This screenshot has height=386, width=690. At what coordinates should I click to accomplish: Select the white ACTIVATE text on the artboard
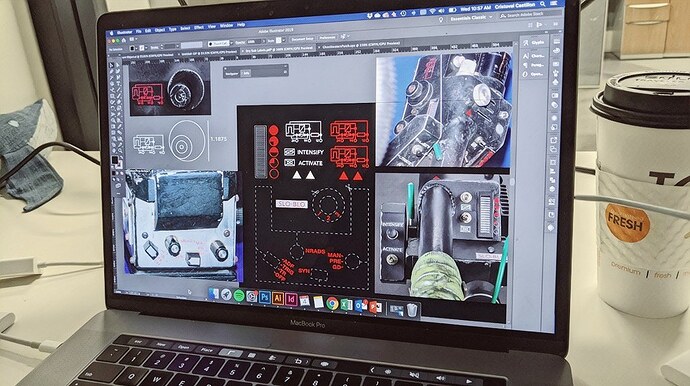[310, 163]
